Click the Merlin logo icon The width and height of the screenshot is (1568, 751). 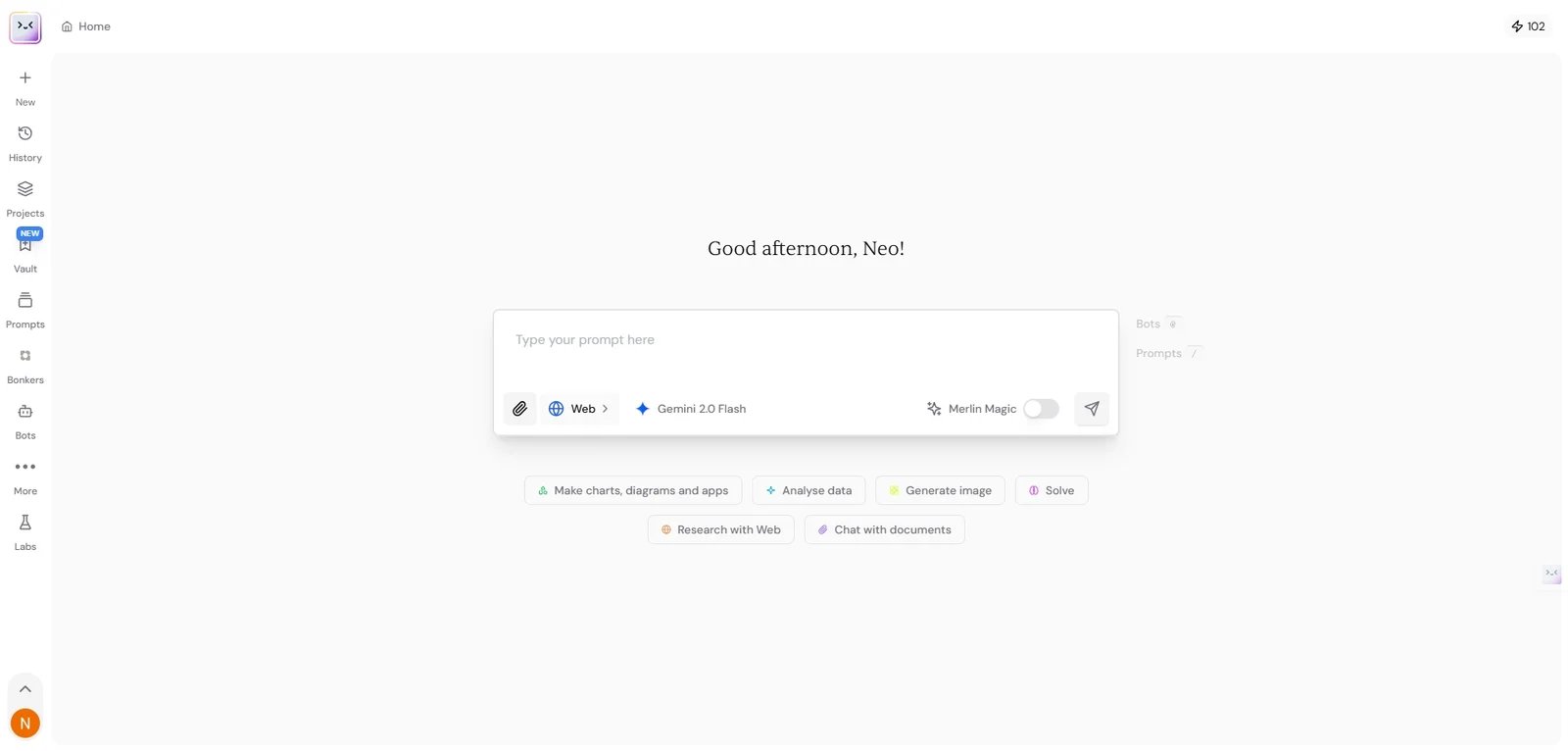25,27
